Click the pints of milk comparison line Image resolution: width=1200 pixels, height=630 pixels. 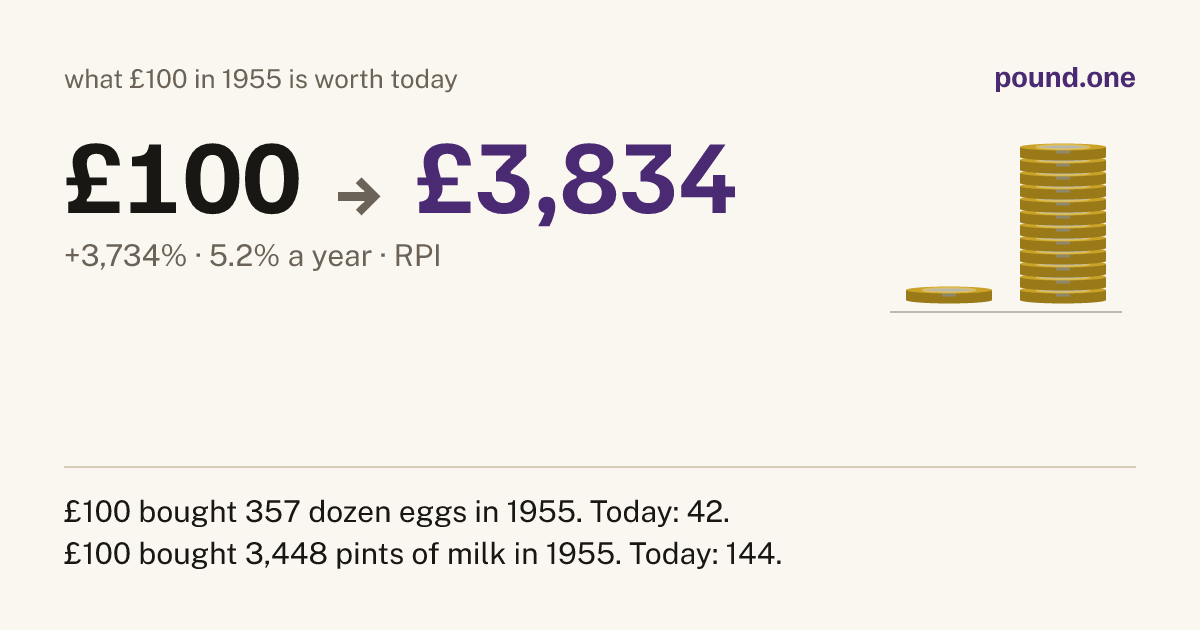click(x=423, y=554)
